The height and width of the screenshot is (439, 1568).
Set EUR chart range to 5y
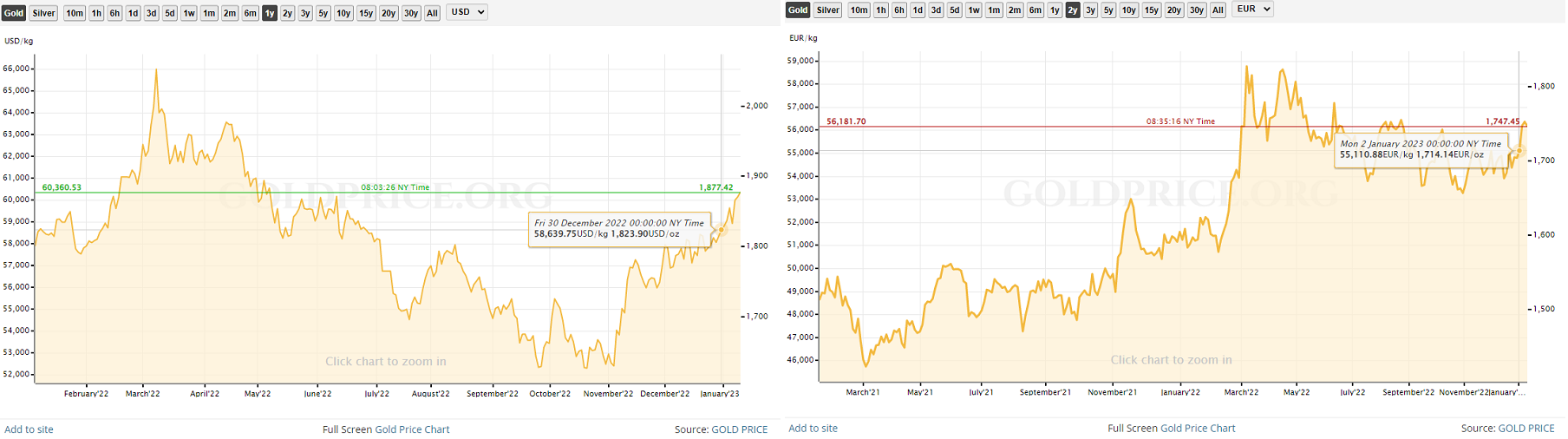pyautogui.click(x=1108, y=10)
